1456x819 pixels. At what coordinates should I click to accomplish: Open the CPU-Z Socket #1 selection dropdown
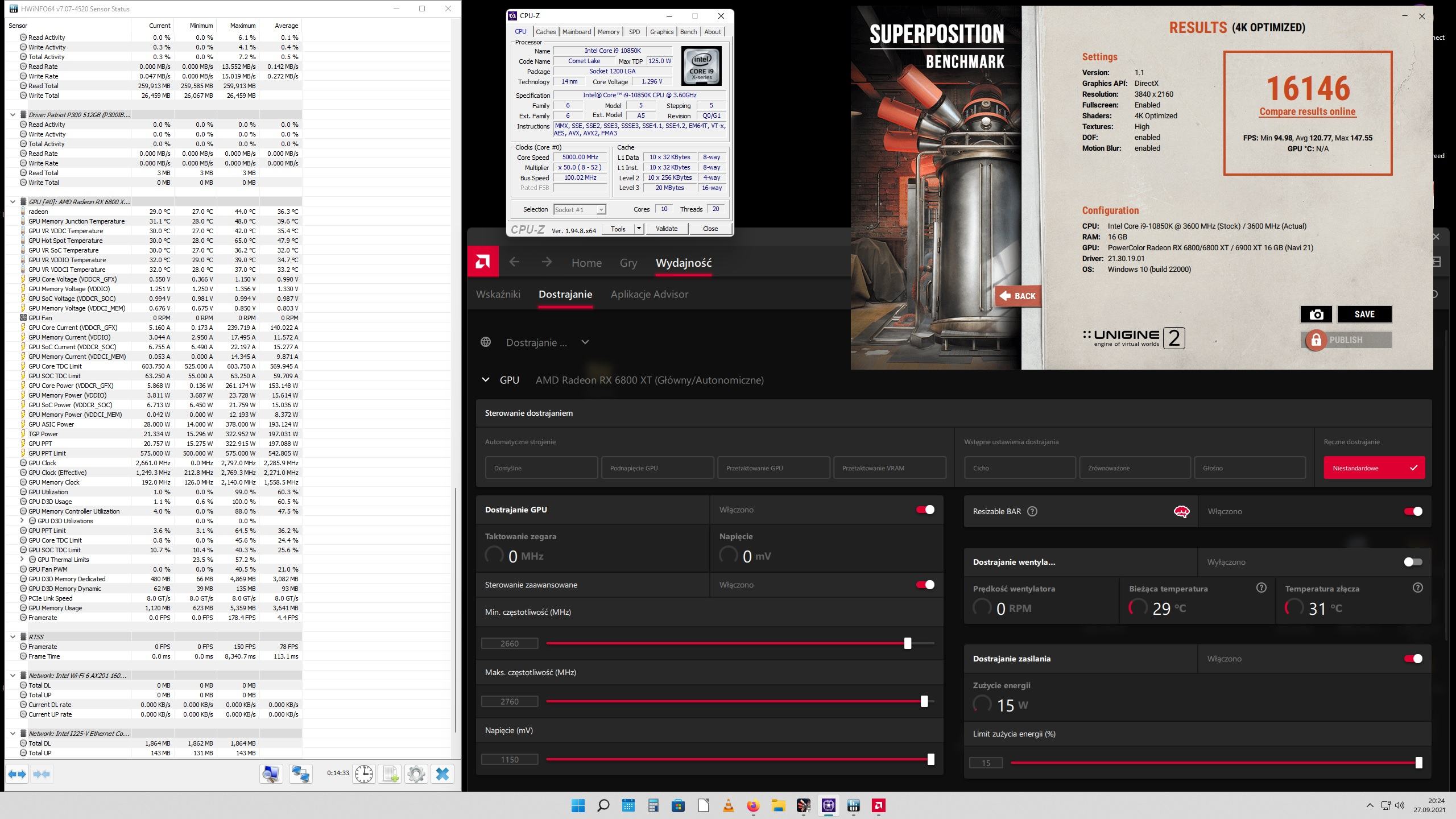click(x=580, y=209)
